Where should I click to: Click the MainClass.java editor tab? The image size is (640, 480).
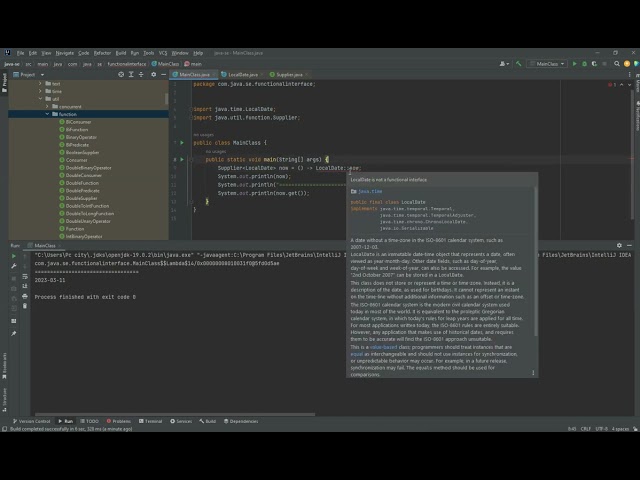click(194, 75)
